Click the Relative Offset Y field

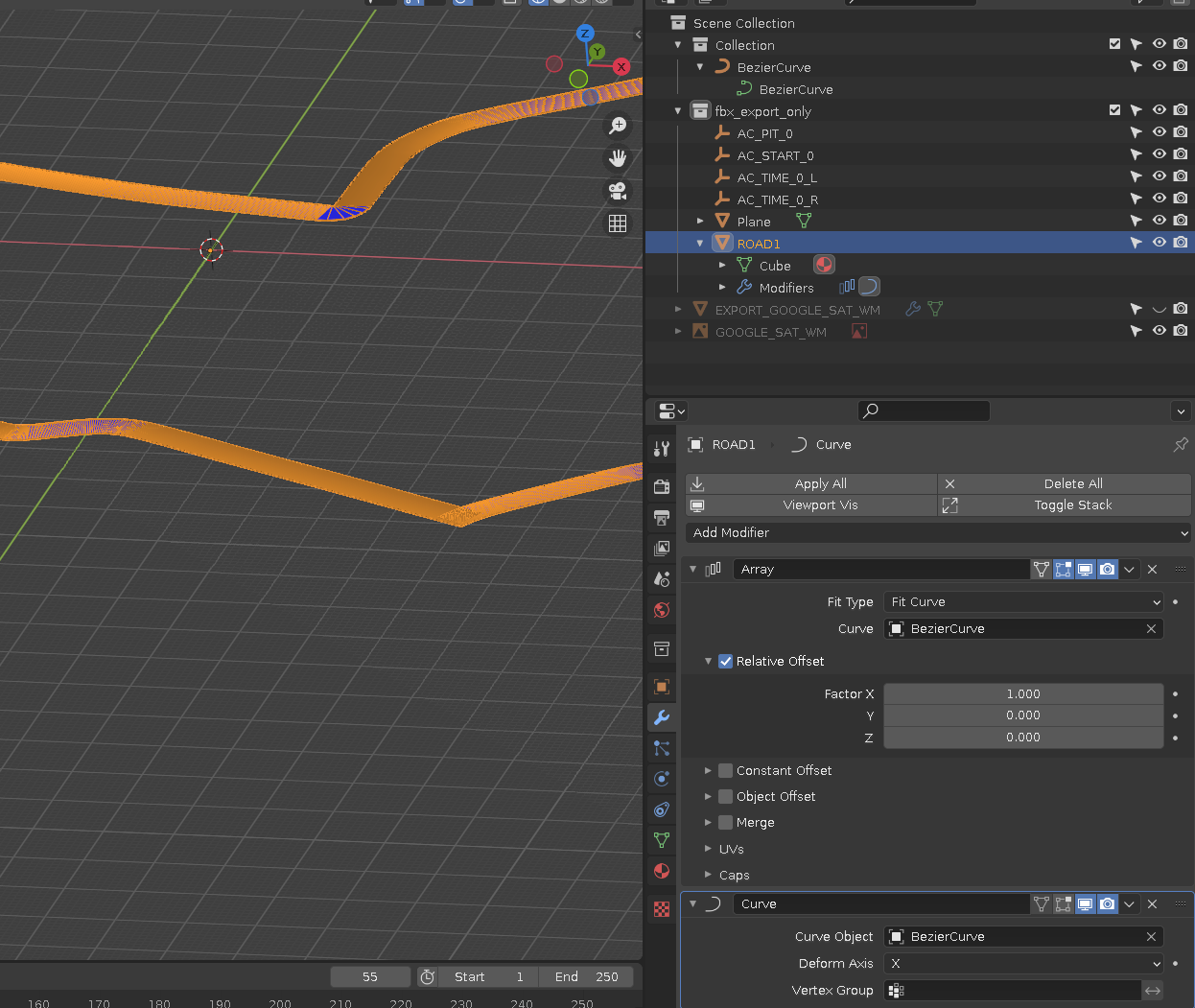point(1023,715)
